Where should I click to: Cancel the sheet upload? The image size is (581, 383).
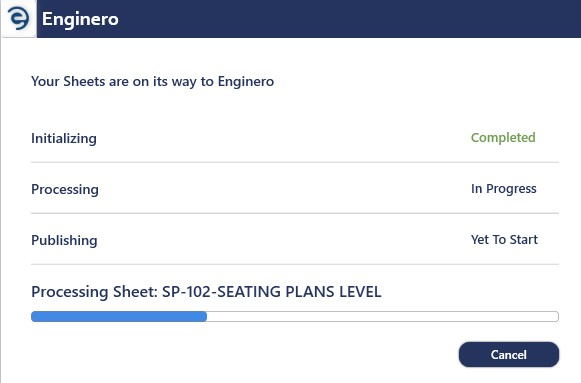coord(509,354)
